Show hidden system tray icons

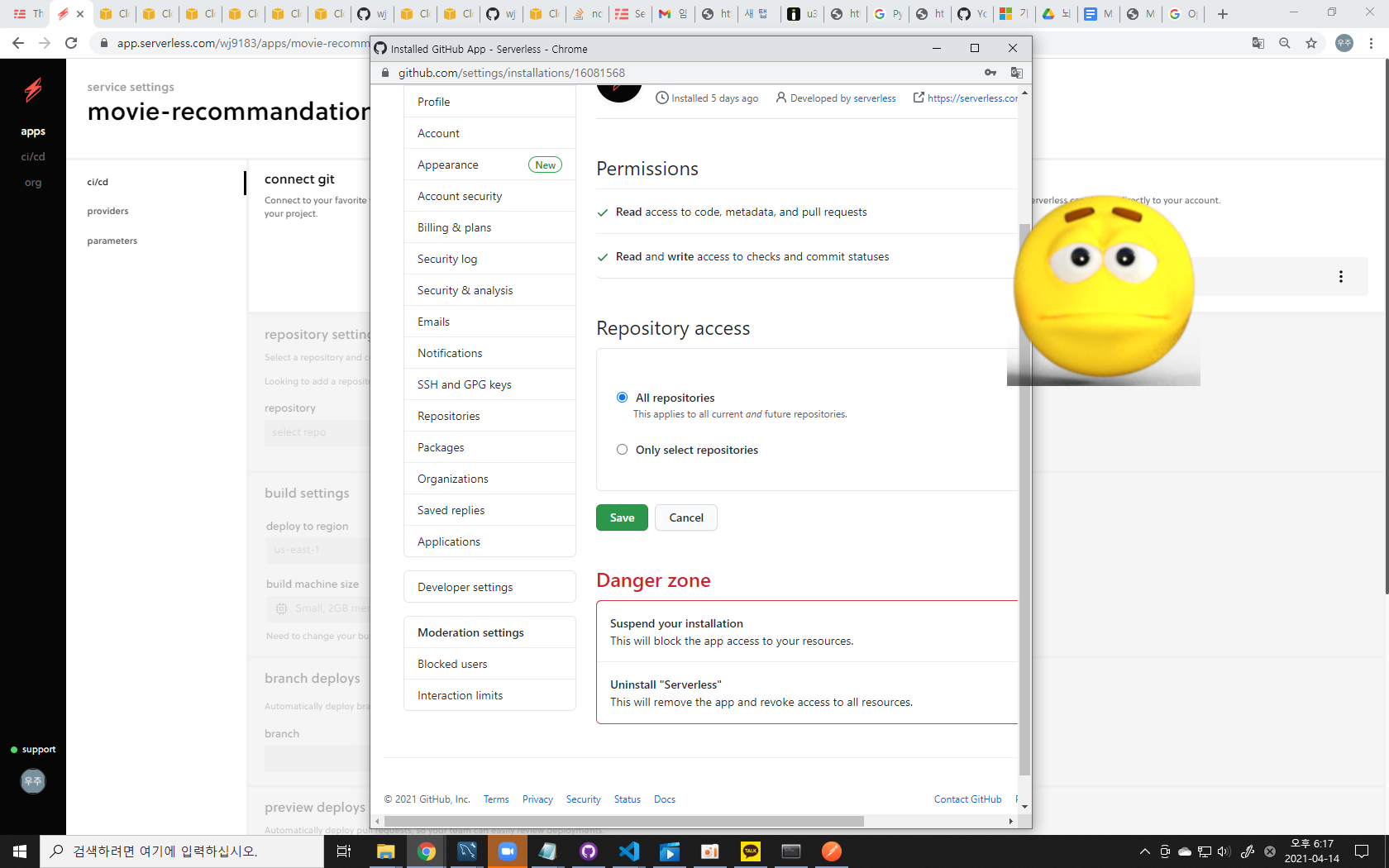tap(1145, 851)
